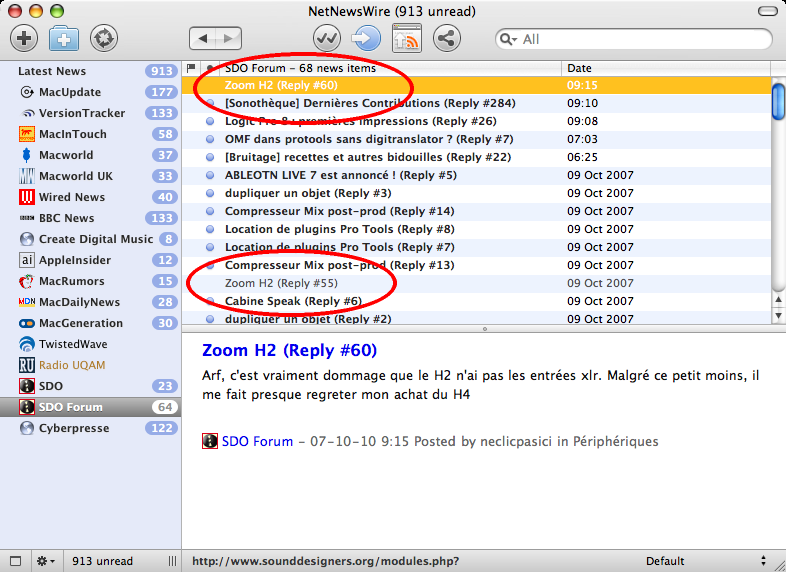Select the Macworld UK feed
Screen dimensions: 786x572
pos(90,176)
